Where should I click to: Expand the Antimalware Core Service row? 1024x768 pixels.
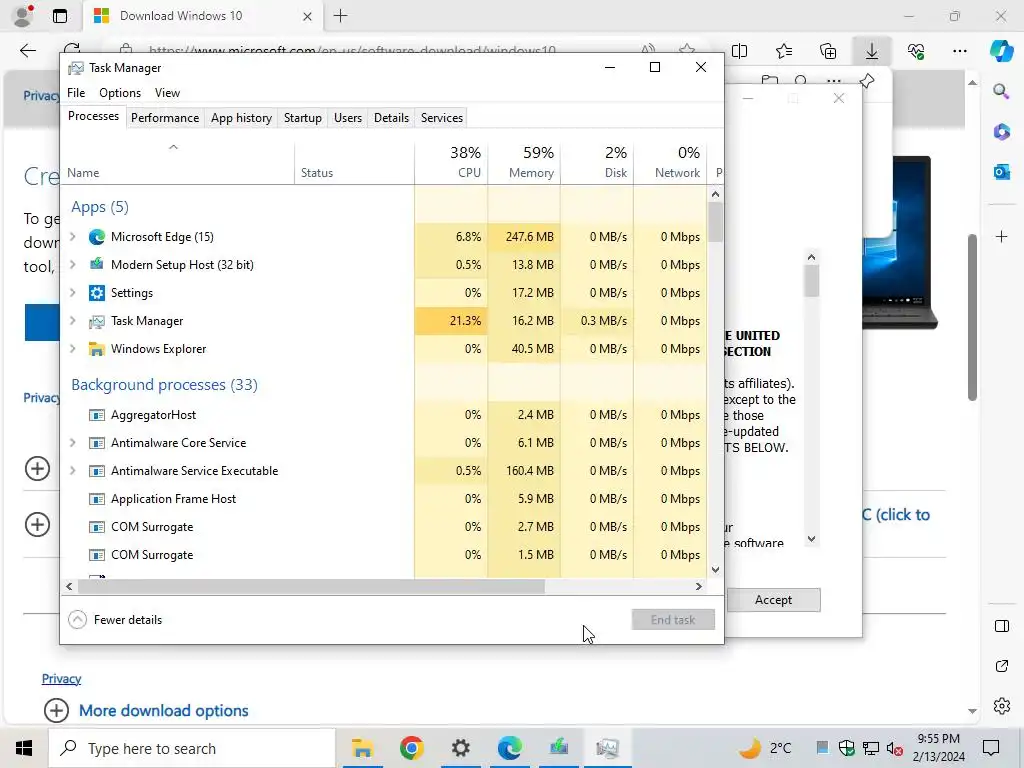(x=72, y=443)
